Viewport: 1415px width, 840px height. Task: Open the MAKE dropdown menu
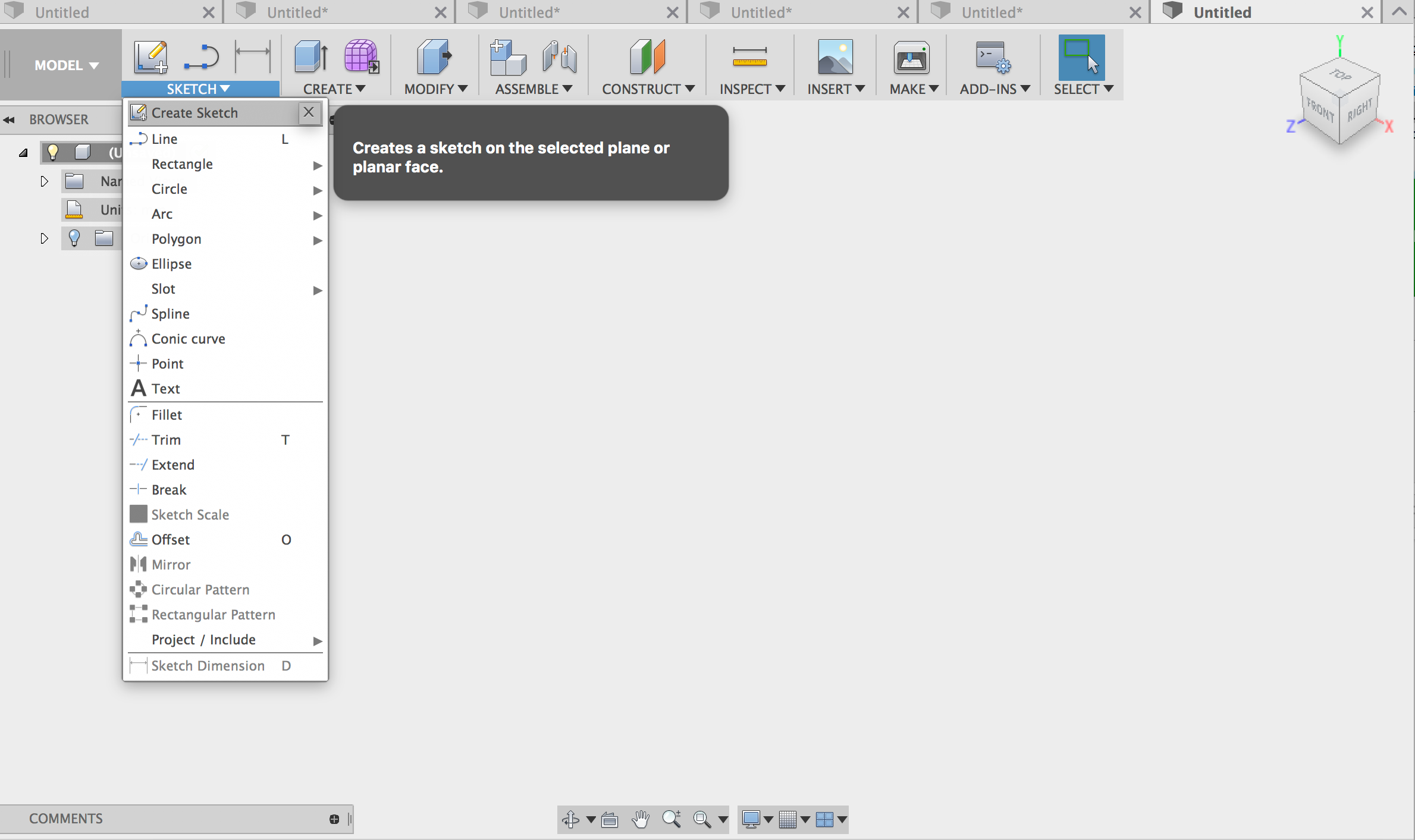coord(914,89)
